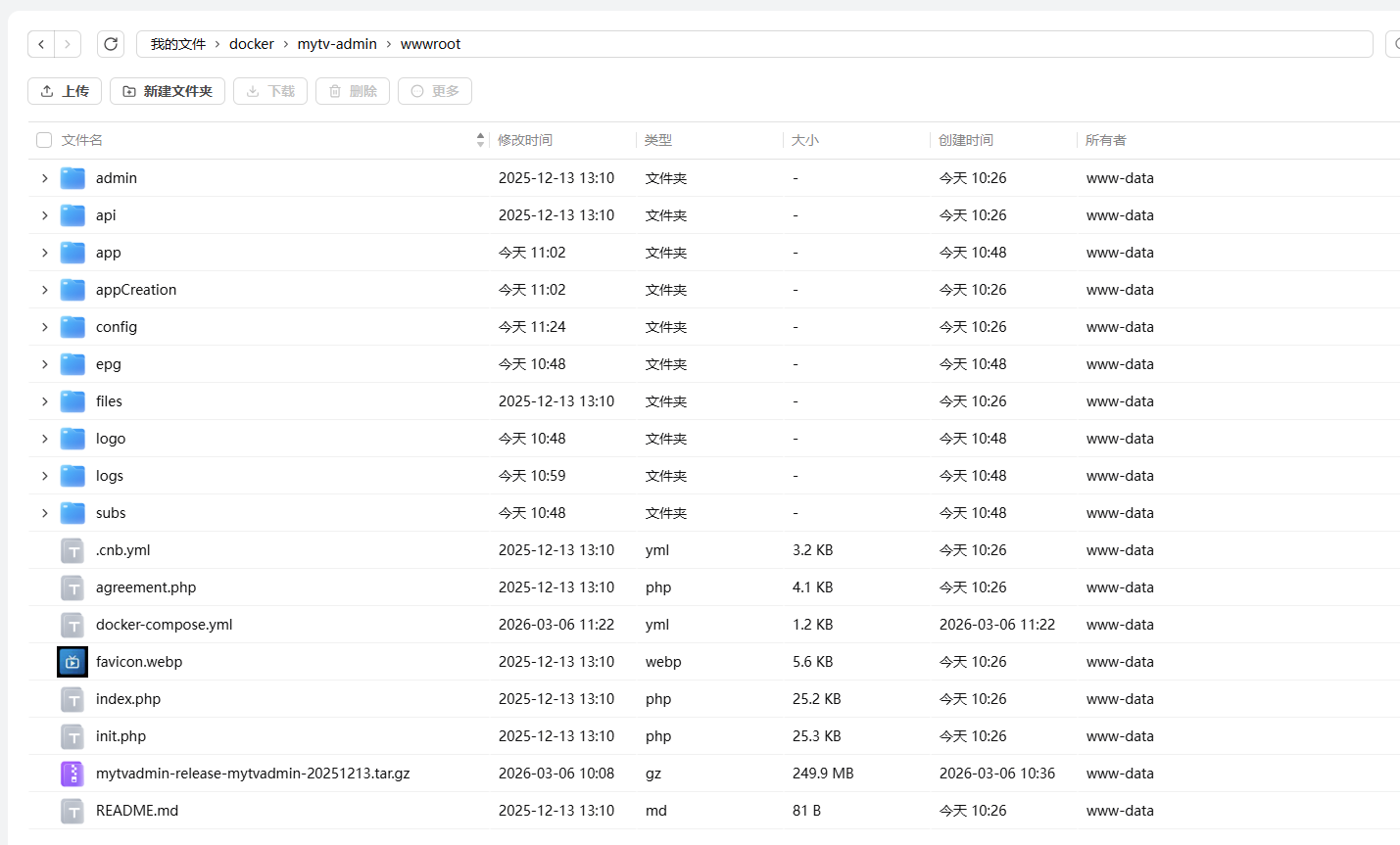This screenshot has width=1400, height=845.
Task: Sort by 大小 column header
Action: click(805, 140)
